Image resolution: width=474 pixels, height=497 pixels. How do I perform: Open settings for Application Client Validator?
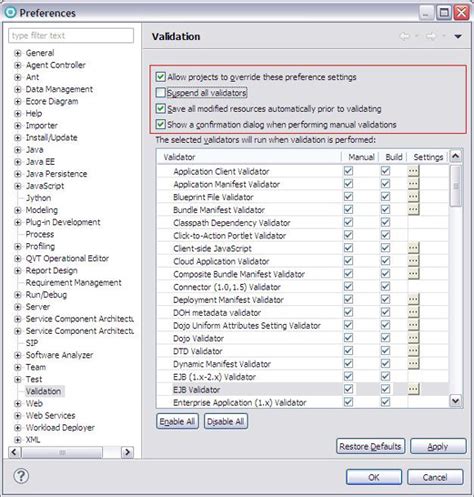[413, 171]
